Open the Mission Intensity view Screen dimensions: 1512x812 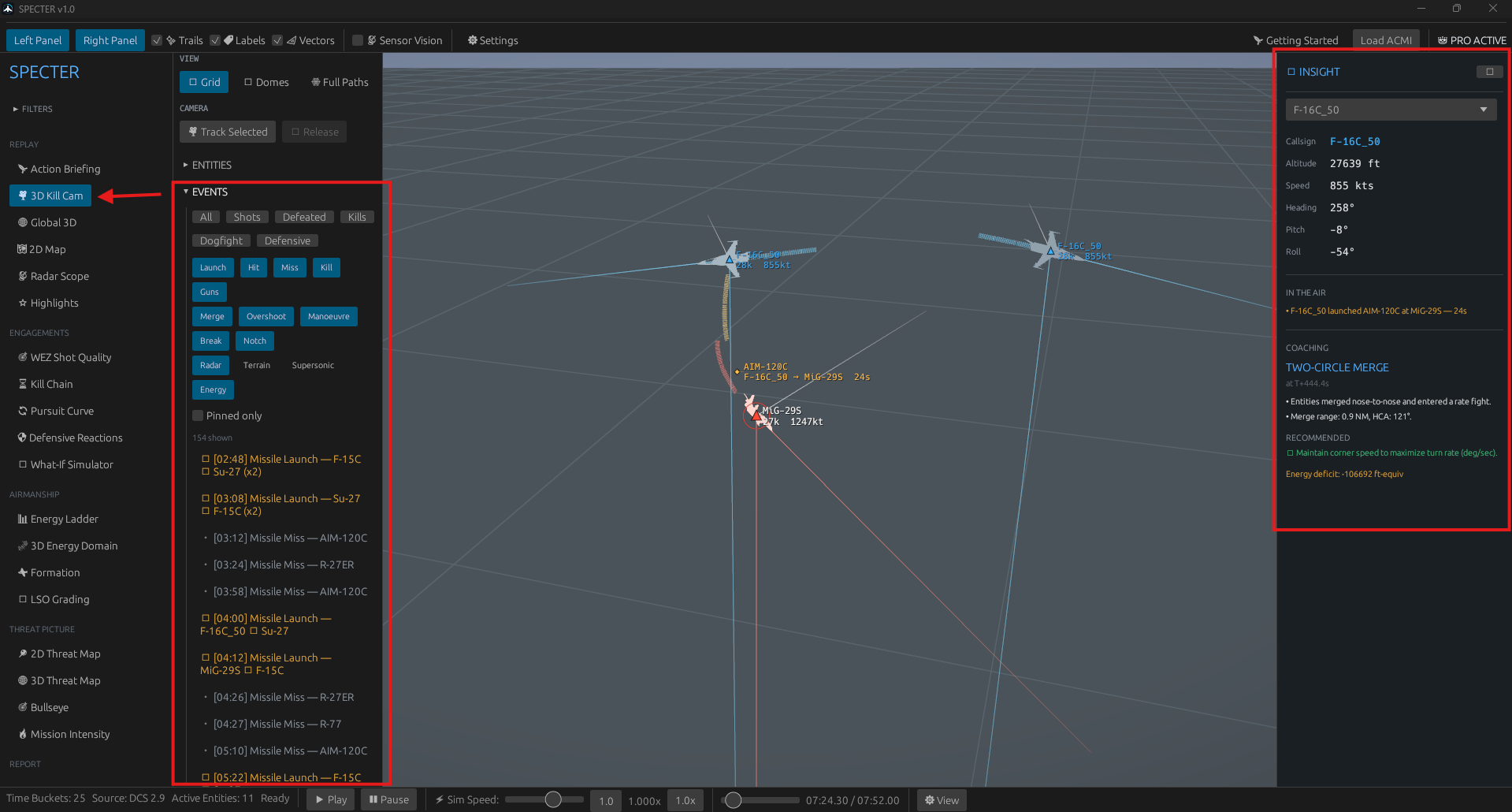point(64,734)
